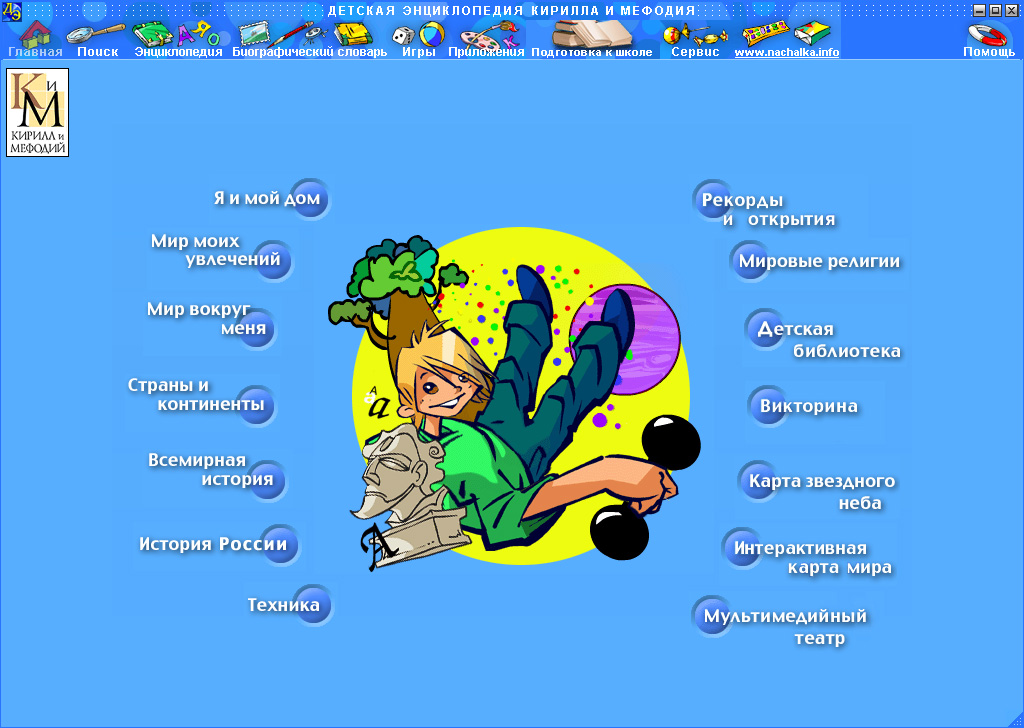Maximize the encyclopedia window
Image resolution: width=1024 pixels, height=728 pixels.
click(995, 10)
